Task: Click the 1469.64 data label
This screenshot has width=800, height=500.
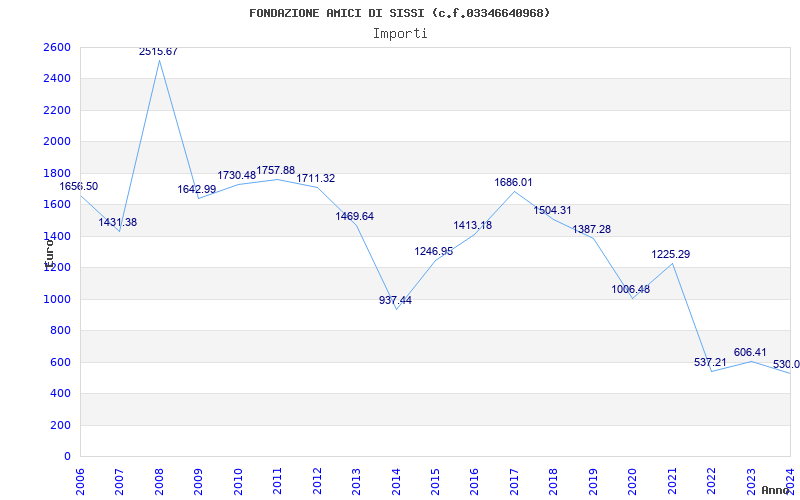Action: click(355, 216)
